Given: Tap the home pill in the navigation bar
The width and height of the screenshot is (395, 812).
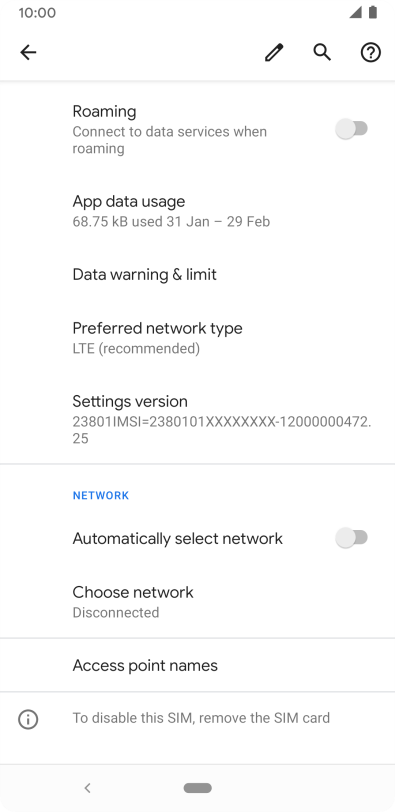Looking at the screenshot, I should pyautogui.click(x=197, y=788).
